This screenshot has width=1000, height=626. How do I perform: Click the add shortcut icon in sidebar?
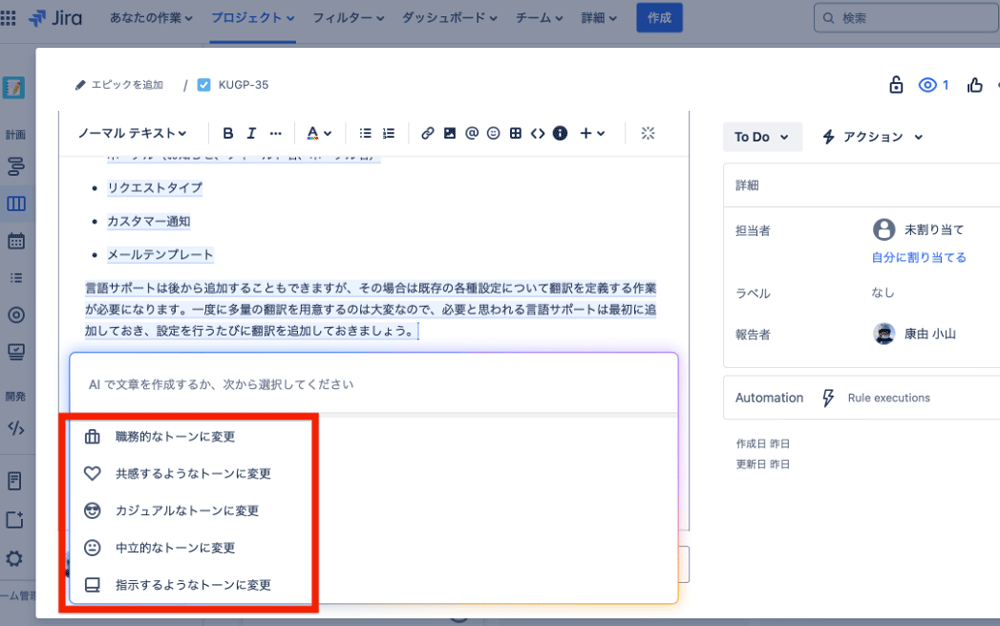(x=15, y=520)
